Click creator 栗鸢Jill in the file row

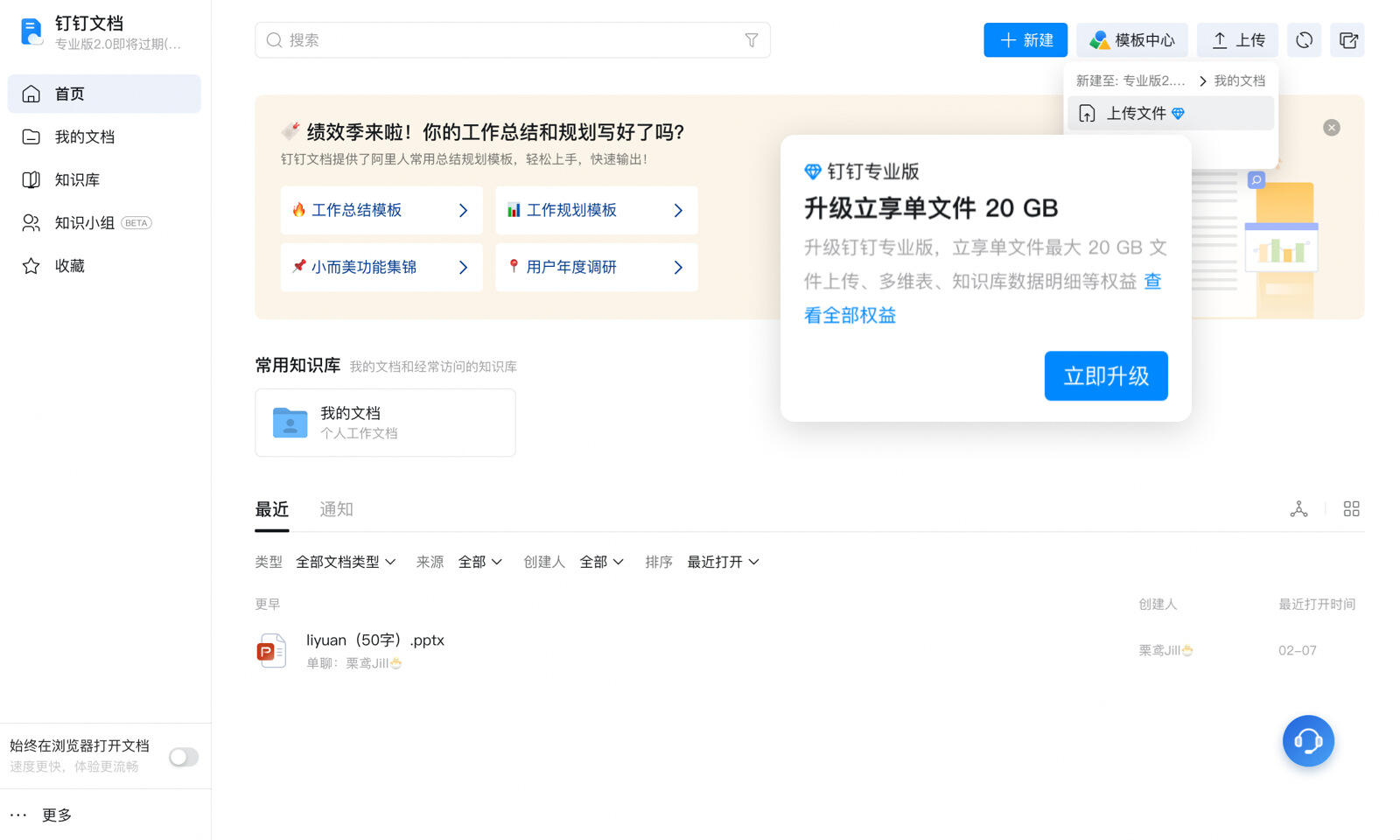click(1165, 651)
